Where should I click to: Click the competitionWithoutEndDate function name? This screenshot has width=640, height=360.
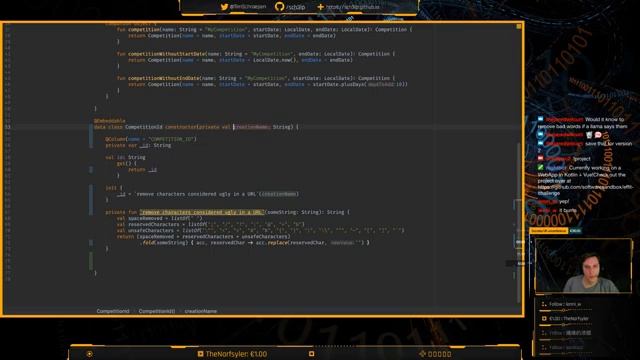point(164,78)
